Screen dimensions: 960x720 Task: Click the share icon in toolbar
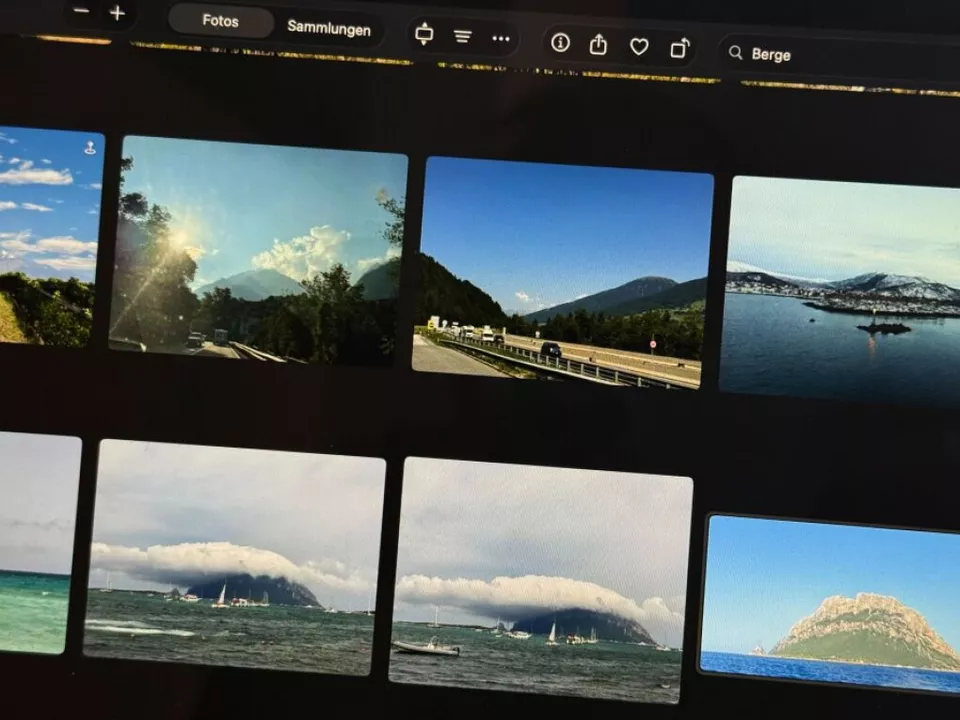[598, 45]
